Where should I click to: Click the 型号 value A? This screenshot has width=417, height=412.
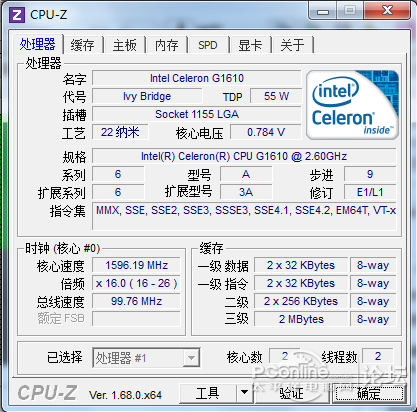click(x=246, y=174)
